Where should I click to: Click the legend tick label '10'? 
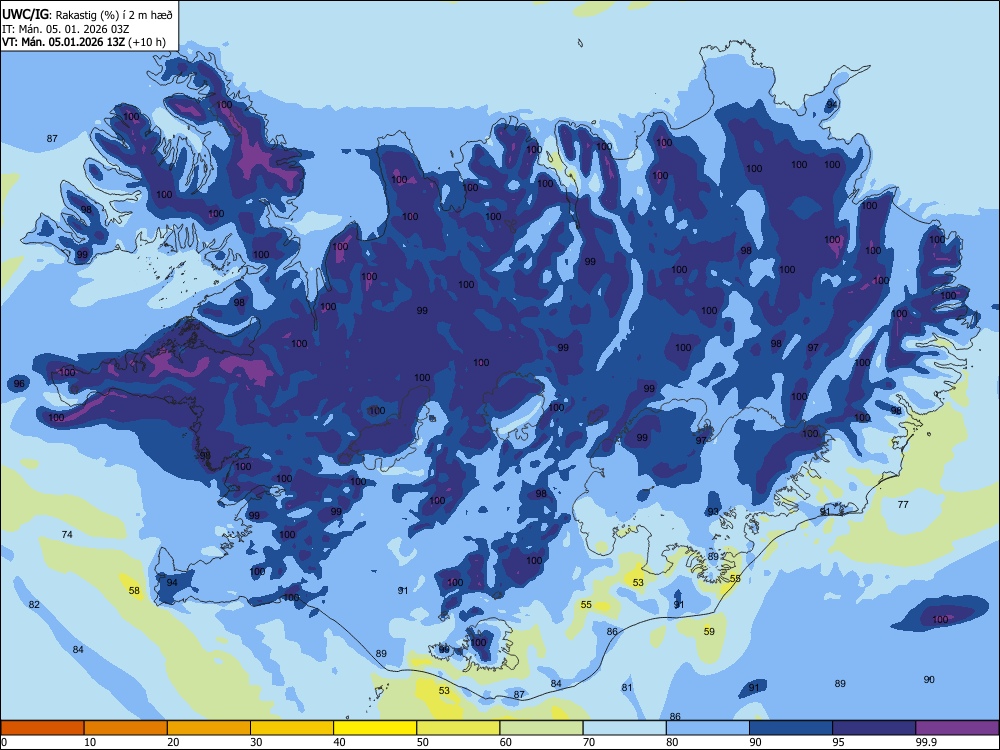coord(90,742)
